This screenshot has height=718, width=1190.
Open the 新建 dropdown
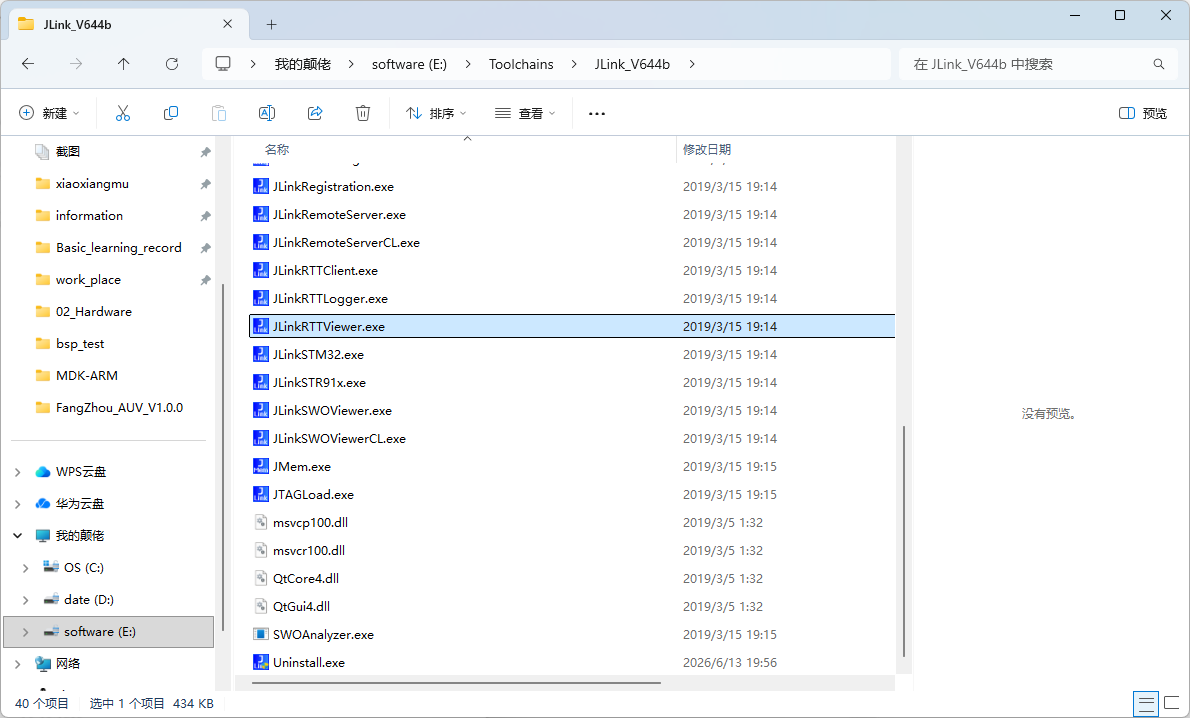pyautogui.click(x=49, y=113)
